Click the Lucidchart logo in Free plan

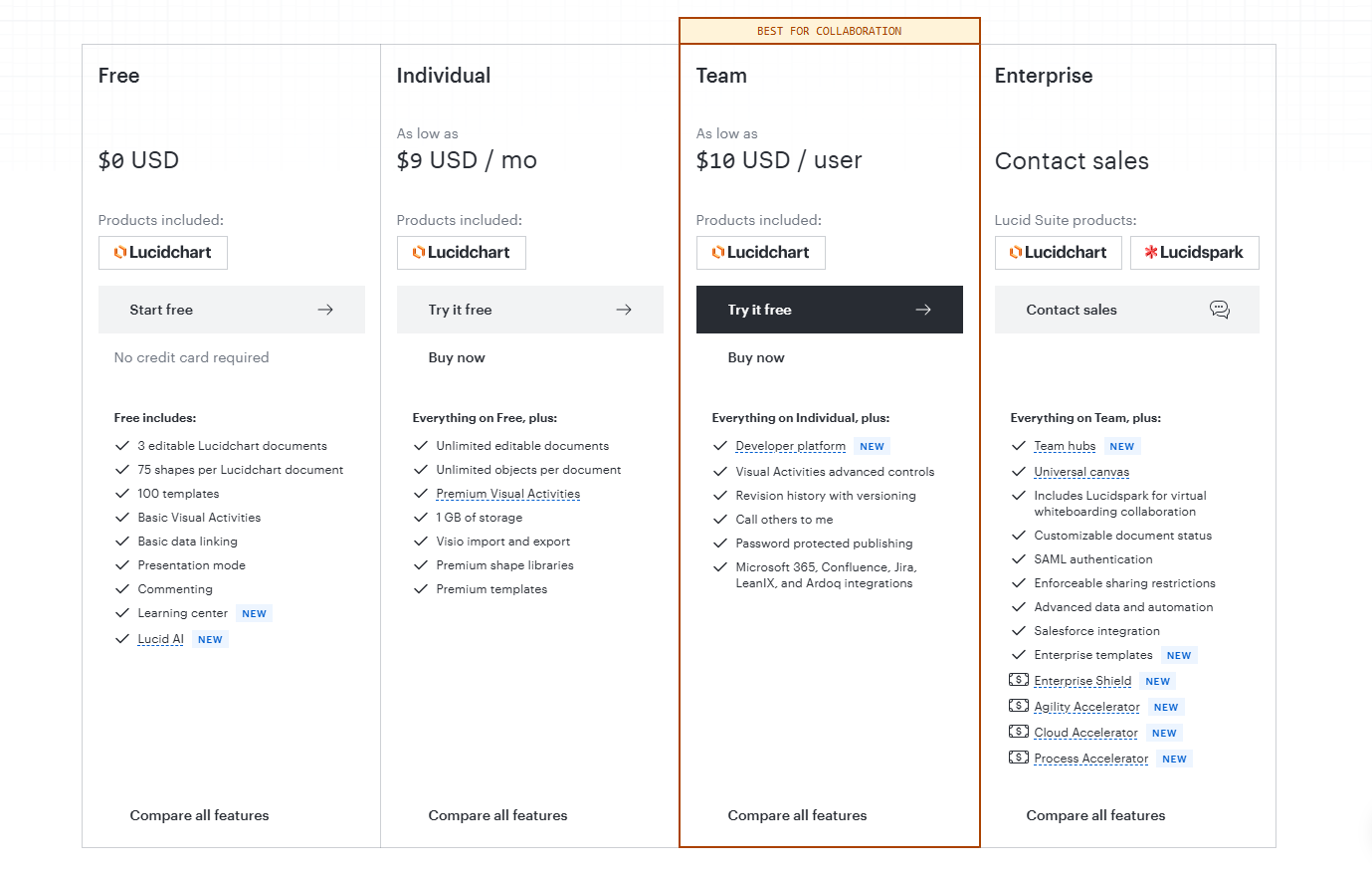(163, 253)
